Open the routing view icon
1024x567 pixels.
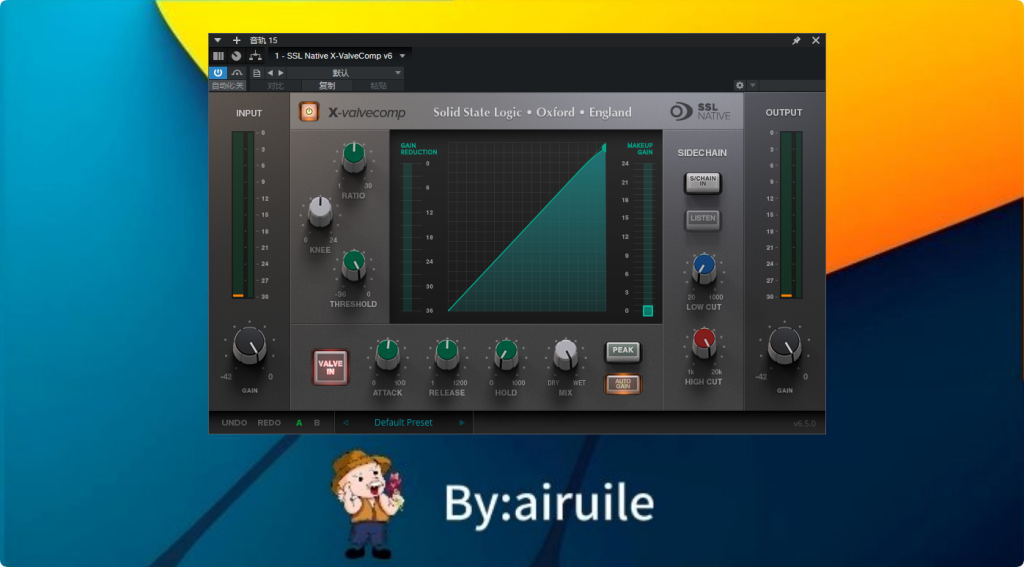[x=255, y=56]
